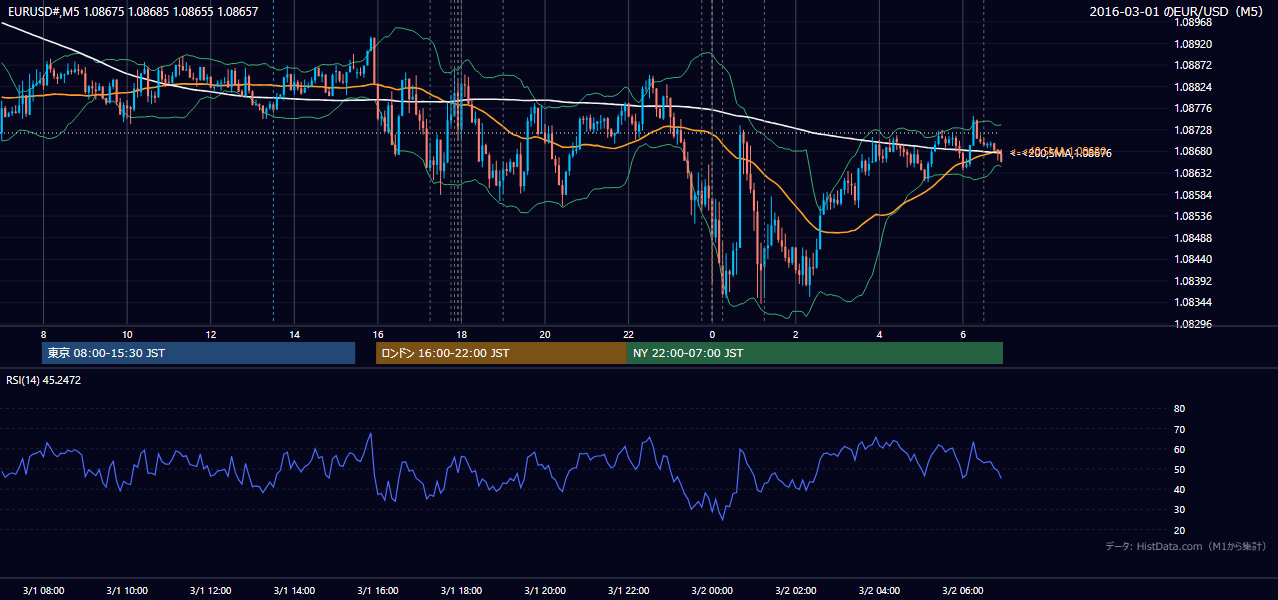This screenshot has width=1278, height=600.
Task: Click the bottom time label 3/2 06:00
Action: (962, 590)
